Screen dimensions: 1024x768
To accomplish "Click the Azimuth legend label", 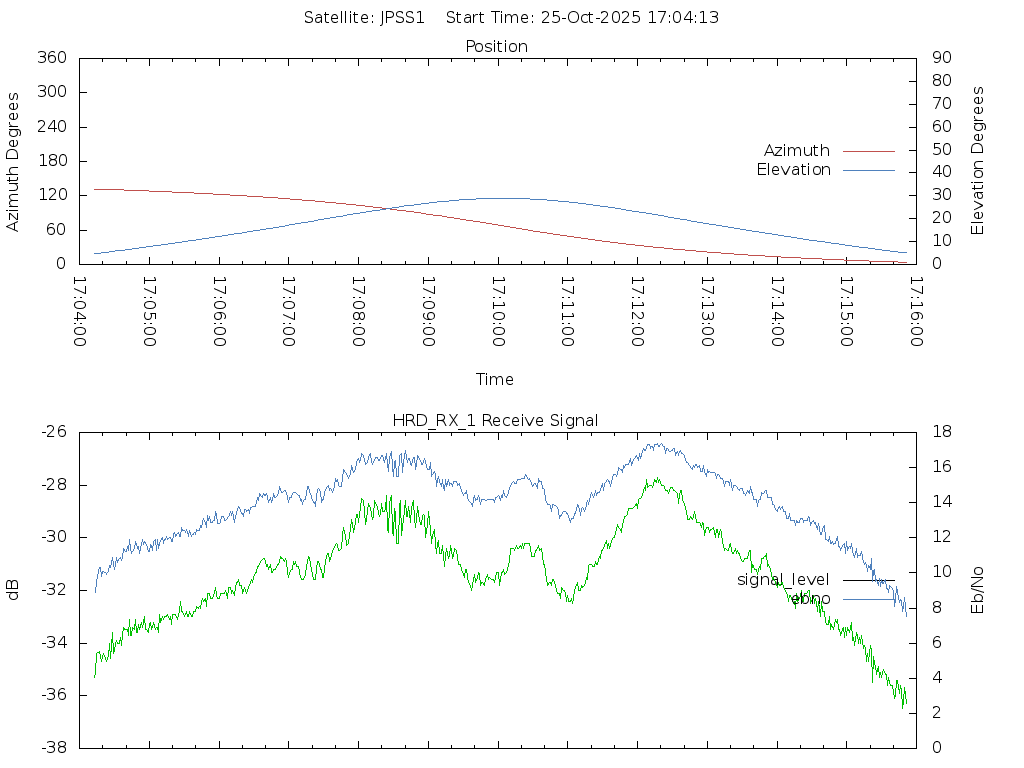I will (796, 151).
